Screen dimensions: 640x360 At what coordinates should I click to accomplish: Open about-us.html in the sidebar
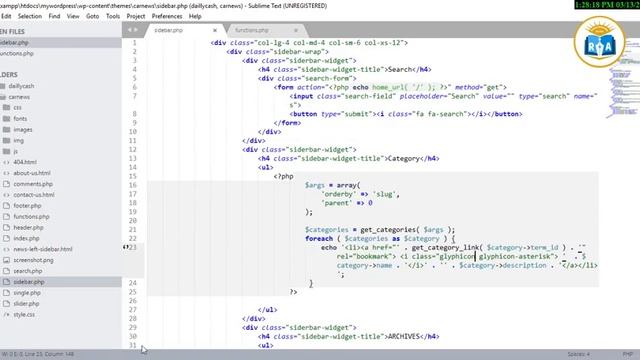(32, 173)
